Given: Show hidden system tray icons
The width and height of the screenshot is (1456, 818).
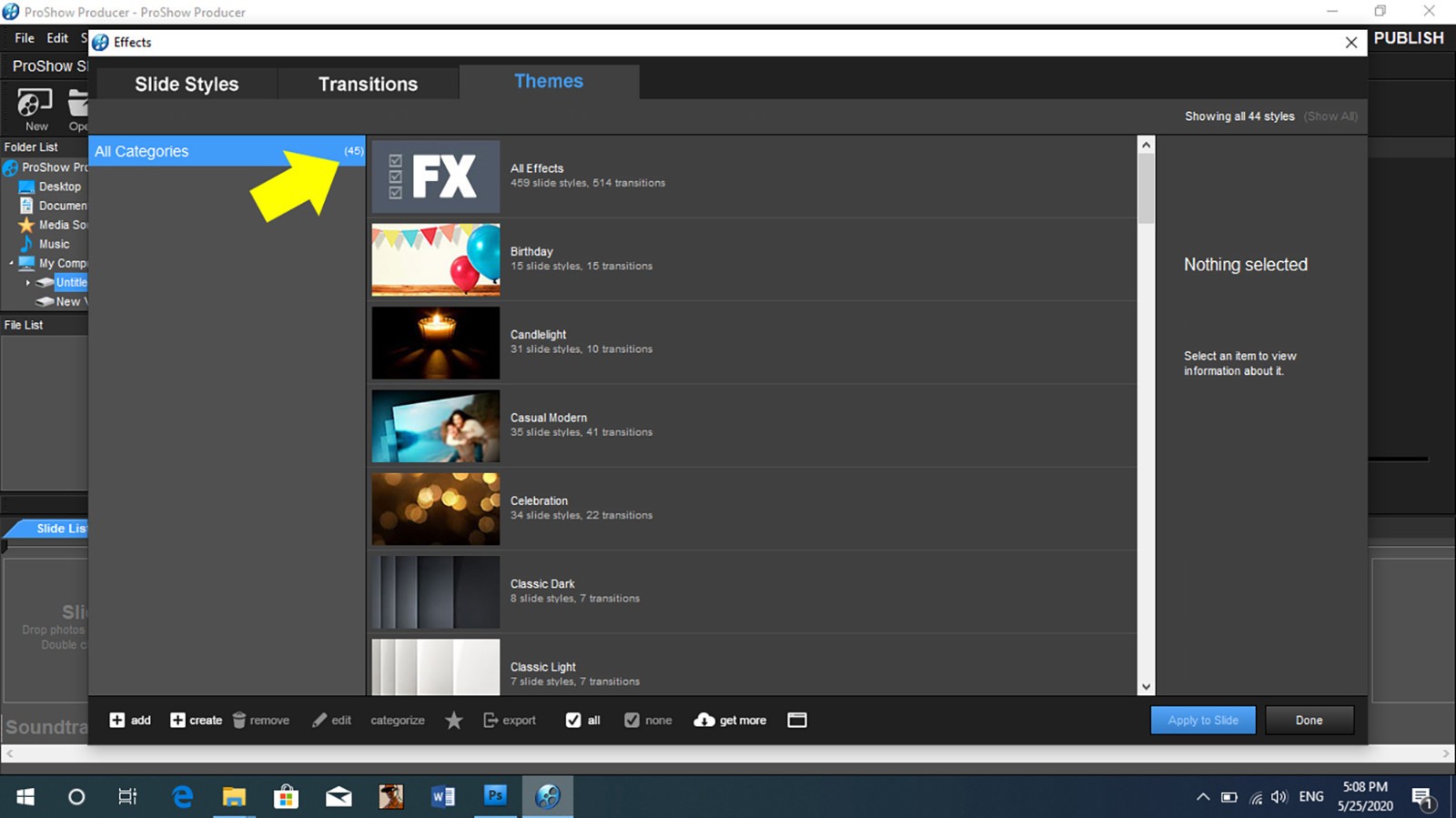Looking at the screenshot, I should [1203, 797].
